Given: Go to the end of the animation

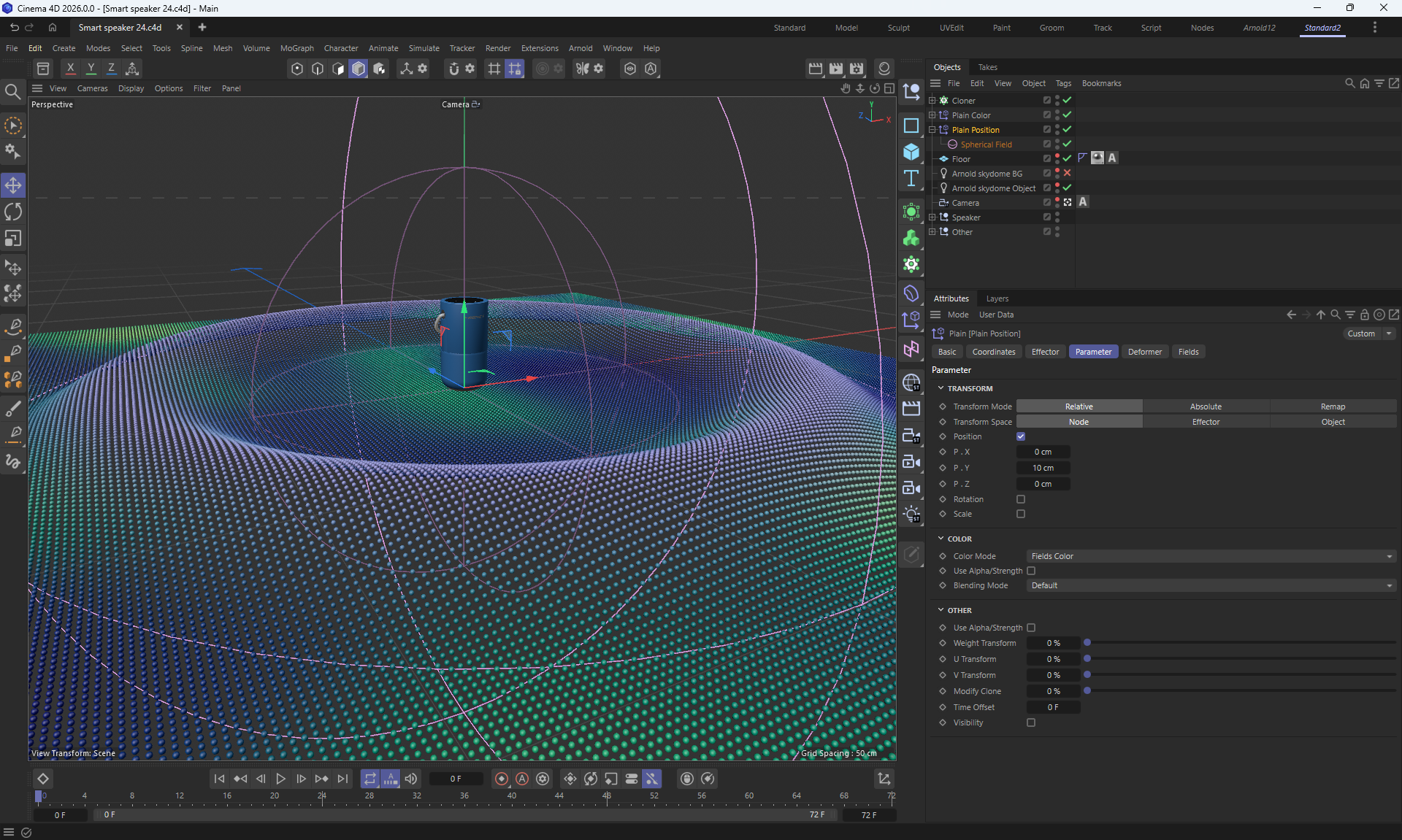Looking at the screenshot, I should coord(342,779).
